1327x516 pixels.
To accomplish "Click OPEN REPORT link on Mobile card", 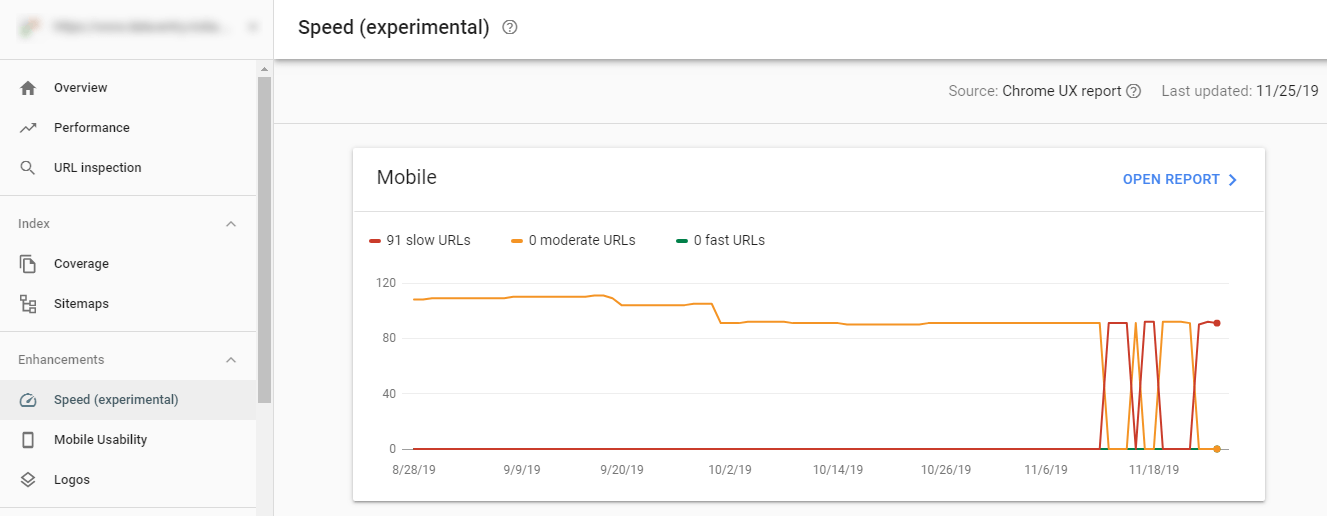I will pos(1180,180).
